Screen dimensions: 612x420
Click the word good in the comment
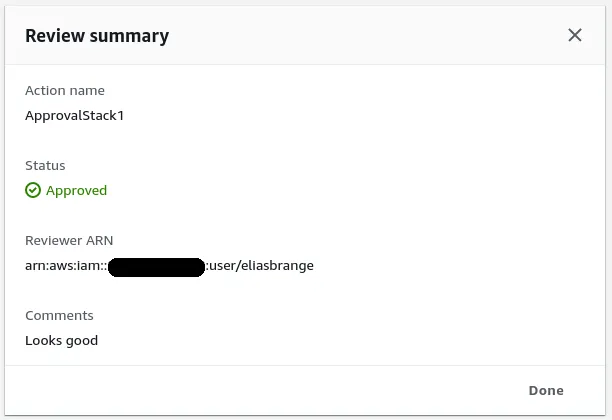pyautogui.click(x=82, y=340)
